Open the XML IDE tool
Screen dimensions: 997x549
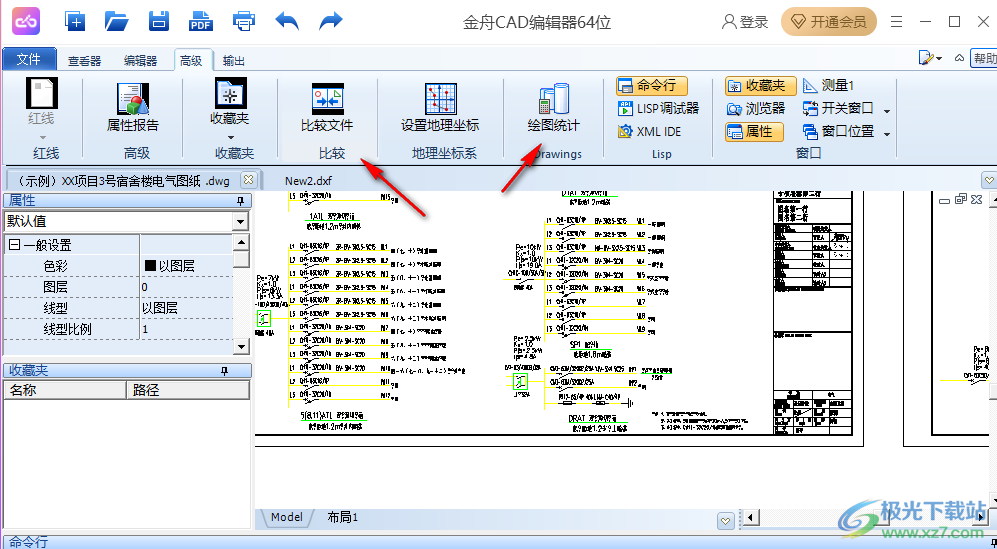(650, 132)
